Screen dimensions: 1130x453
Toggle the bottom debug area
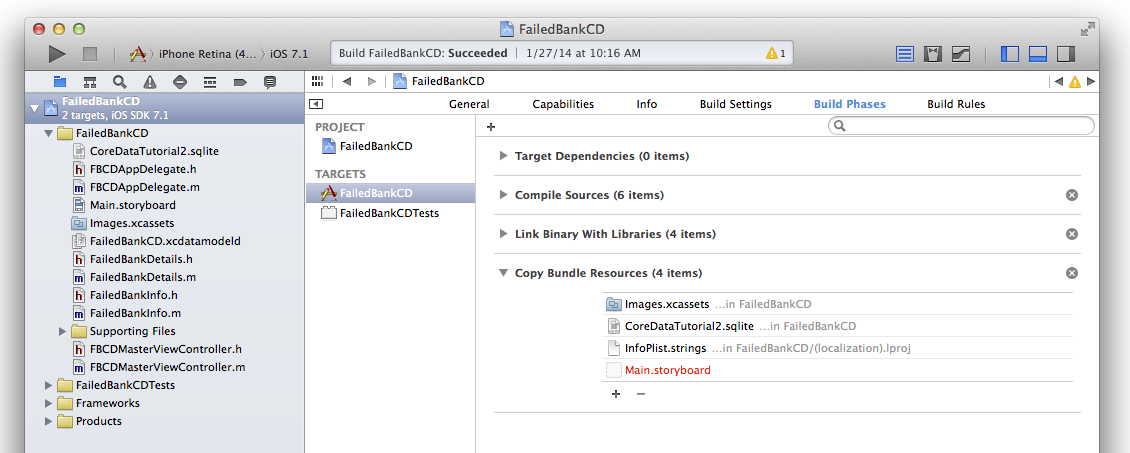tap(1038, 53)
